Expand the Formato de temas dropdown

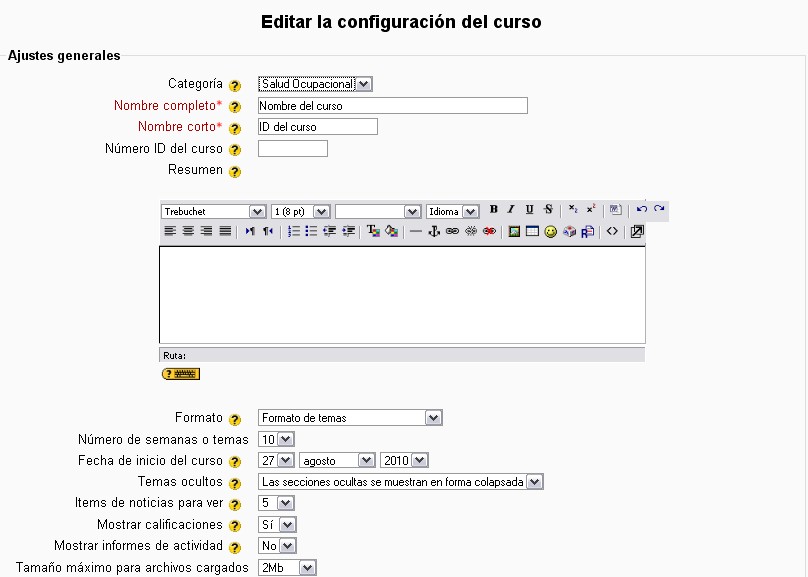(350, 418)
